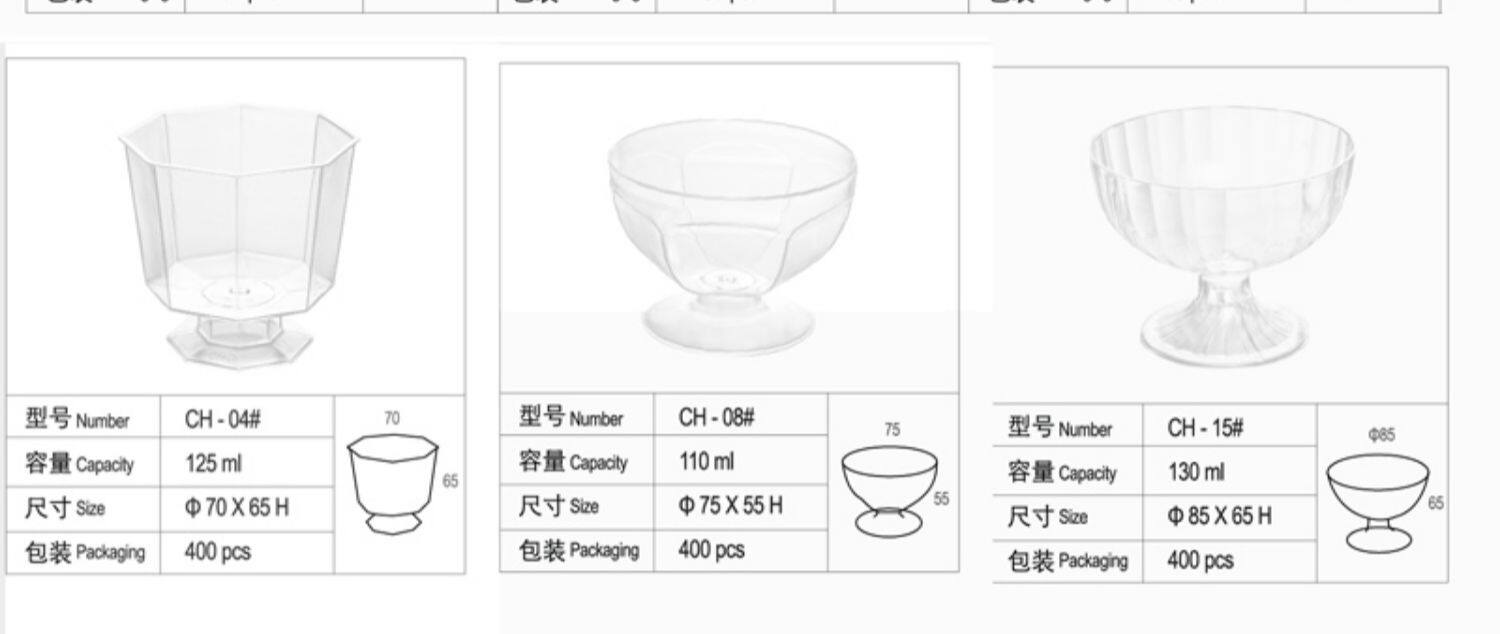The width and height of the screenshot is (1500, 634).
Task: Click the round CH-08# dessert bowl photo
Action: [x=732, y=238]
